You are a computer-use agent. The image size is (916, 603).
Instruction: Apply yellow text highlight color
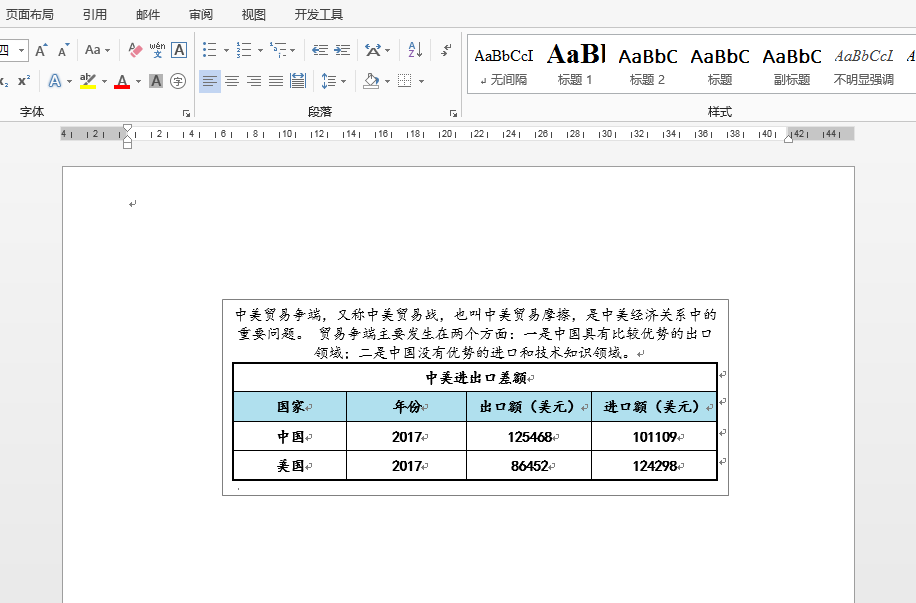[88, 81]
